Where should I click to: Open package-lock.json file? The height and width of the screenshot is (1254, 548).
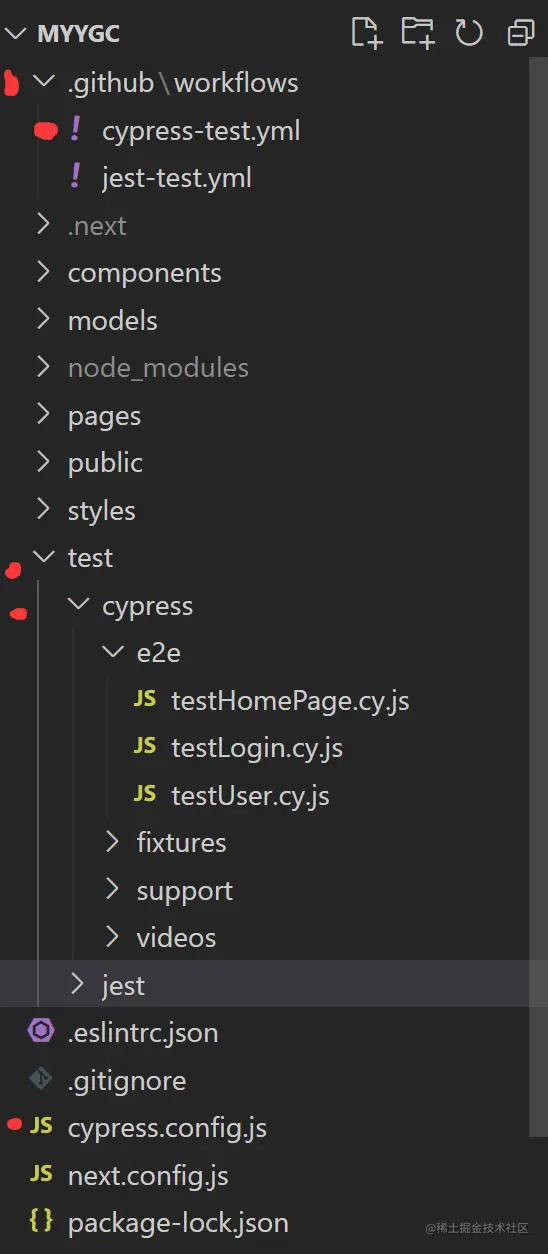(178, 1224)
